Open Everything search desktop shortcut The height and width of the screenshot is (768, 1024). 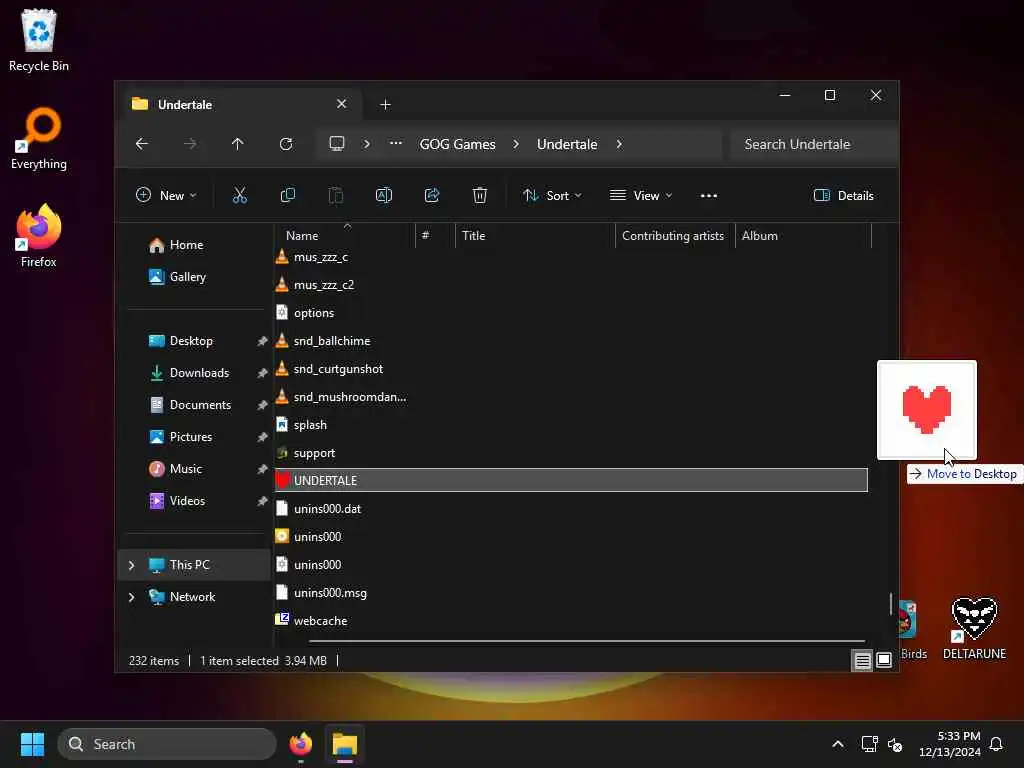coord(39,138)
